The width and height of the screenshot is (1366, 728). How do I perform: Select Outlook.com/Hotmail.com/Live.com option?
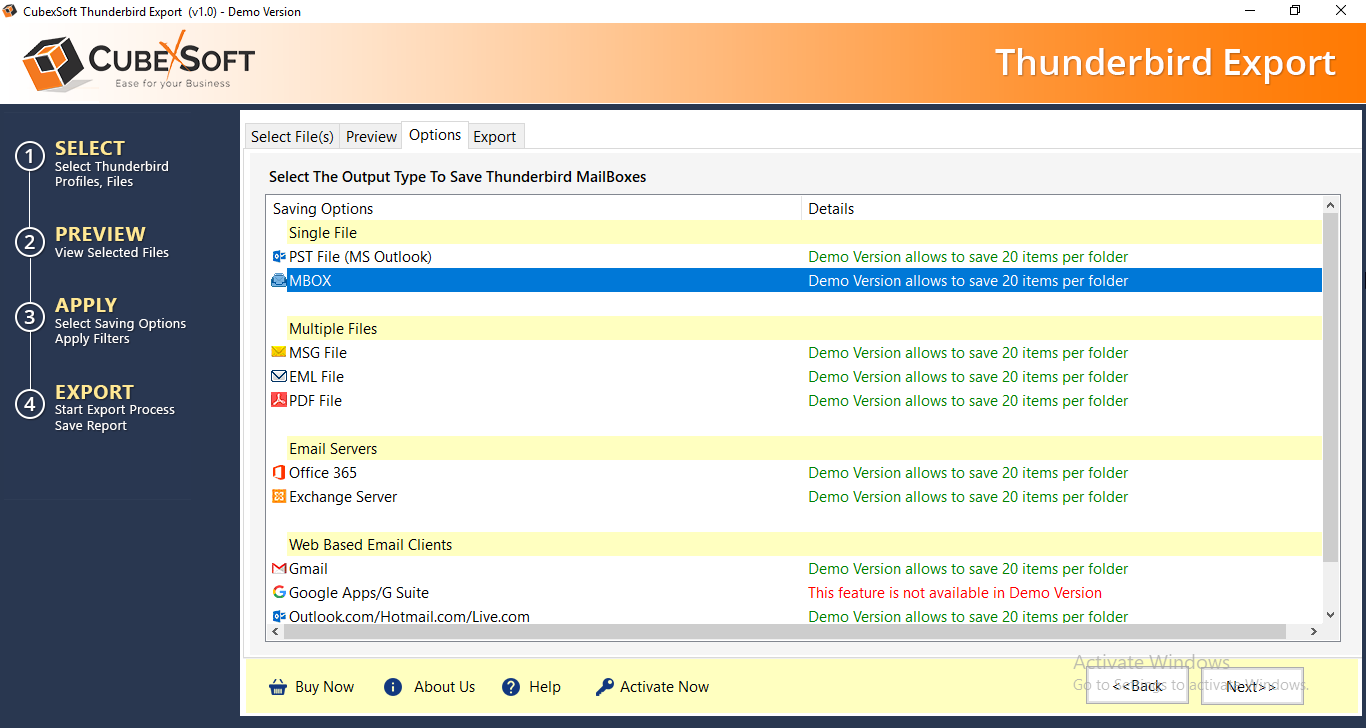coord(409,617)
